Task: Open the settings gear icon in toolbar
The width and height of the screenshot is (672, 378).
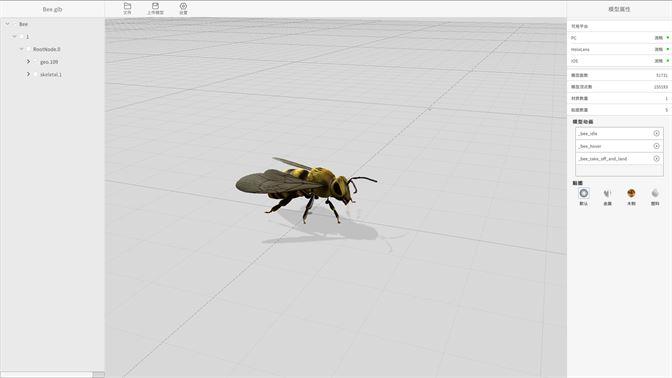Action: 183,6
